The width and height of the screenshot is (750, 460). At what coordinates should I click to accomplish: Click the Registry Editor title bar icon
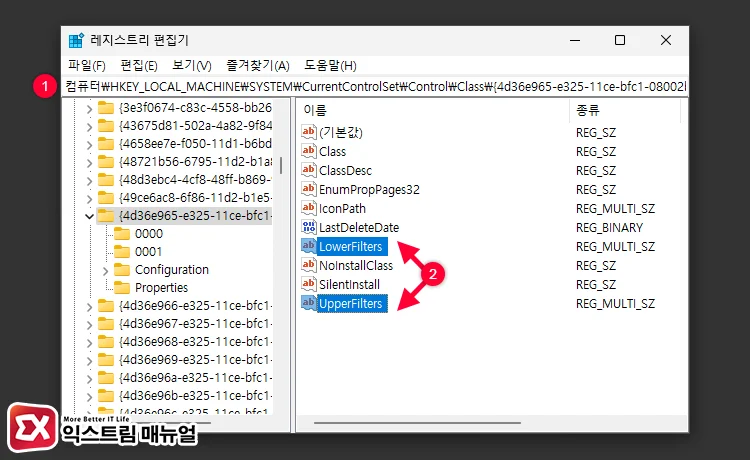click(76, 41)
